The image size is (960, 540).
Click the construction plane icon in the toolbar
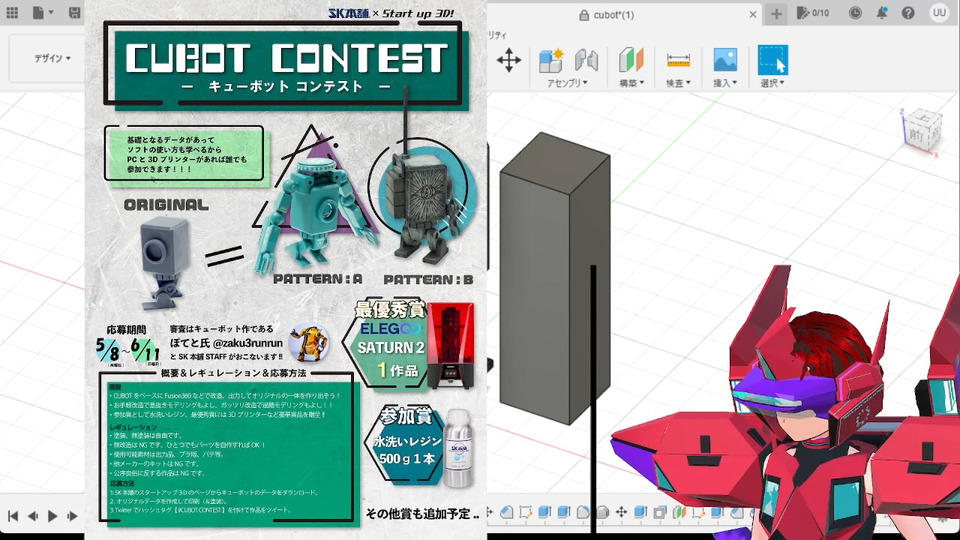pos(631,61)
